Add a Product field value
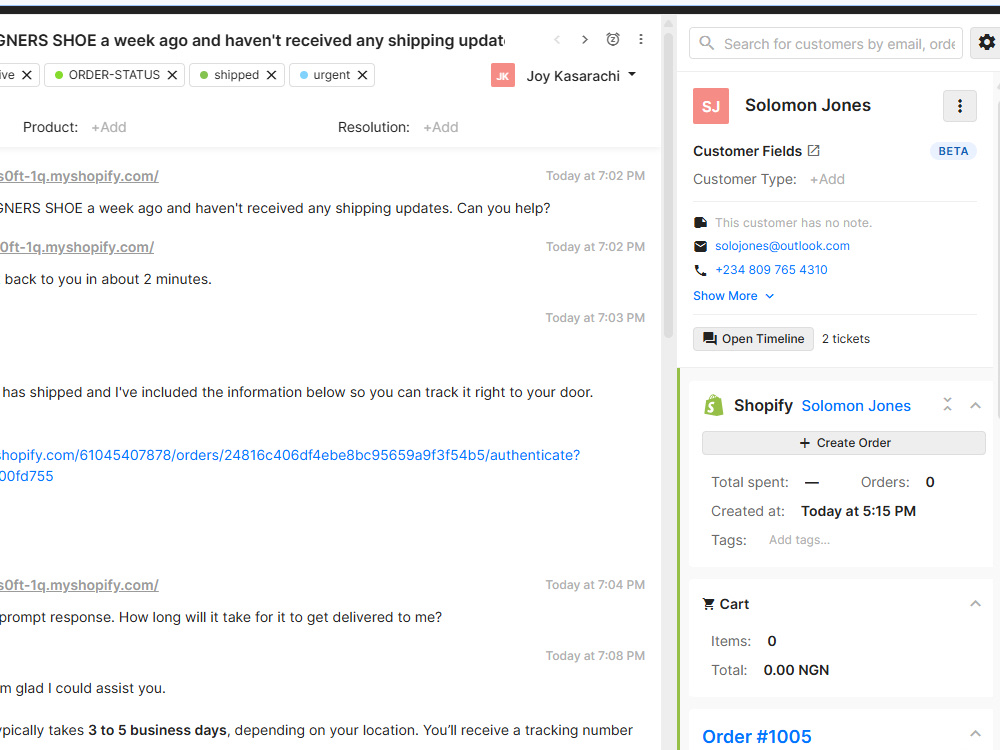 [108, 128]
